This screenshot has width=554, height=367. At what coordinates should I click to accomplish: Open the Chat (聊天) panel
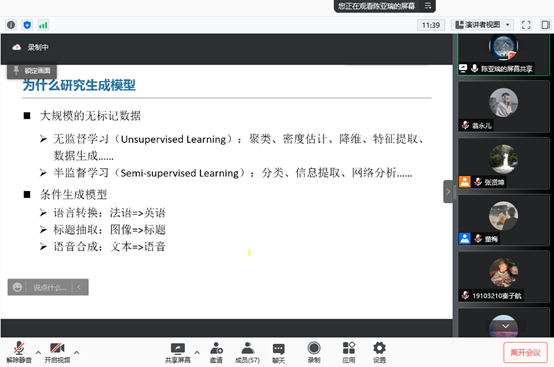coord(278,353)
